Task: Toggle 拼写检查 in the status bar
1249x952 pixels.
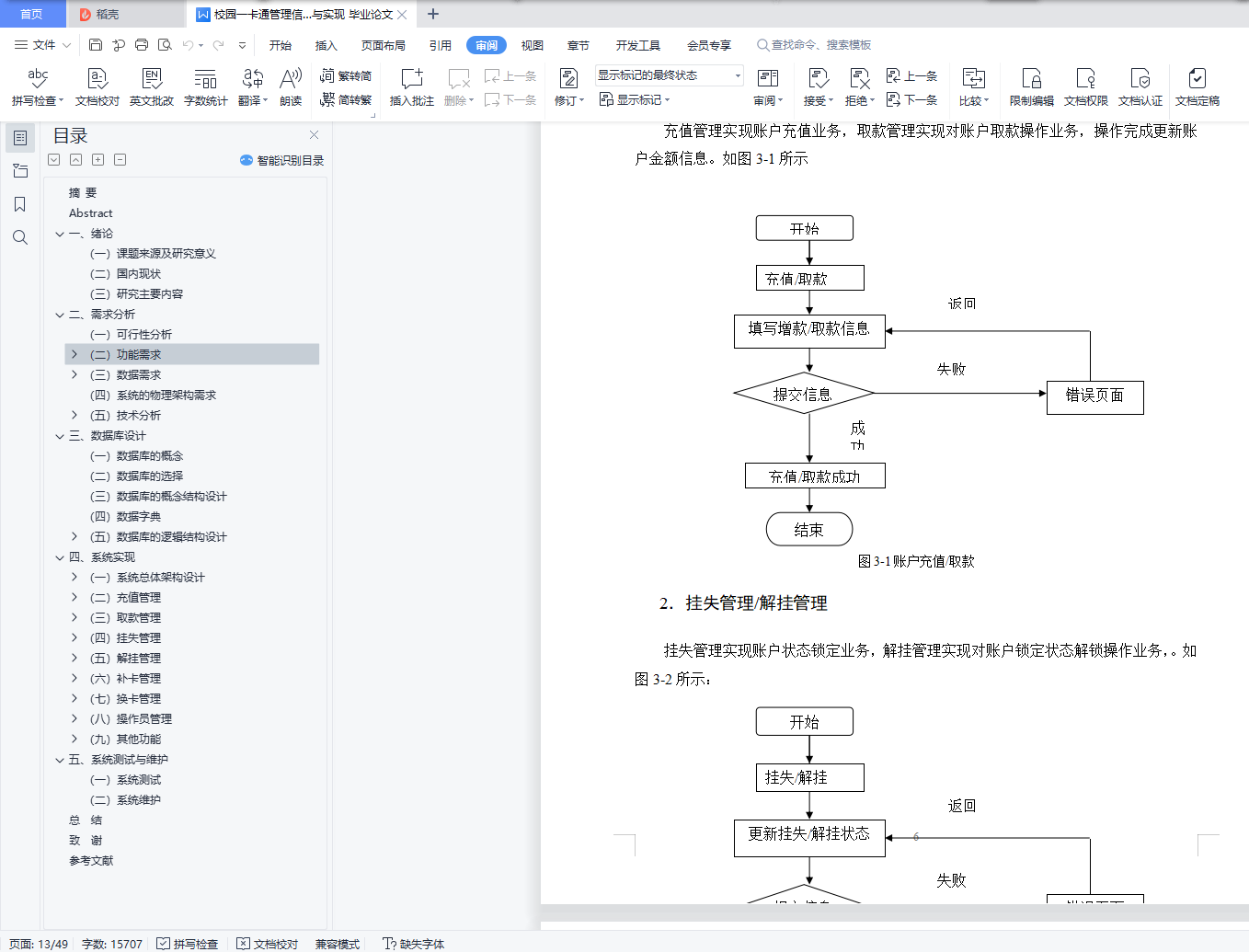Action: tap(188, 944)
